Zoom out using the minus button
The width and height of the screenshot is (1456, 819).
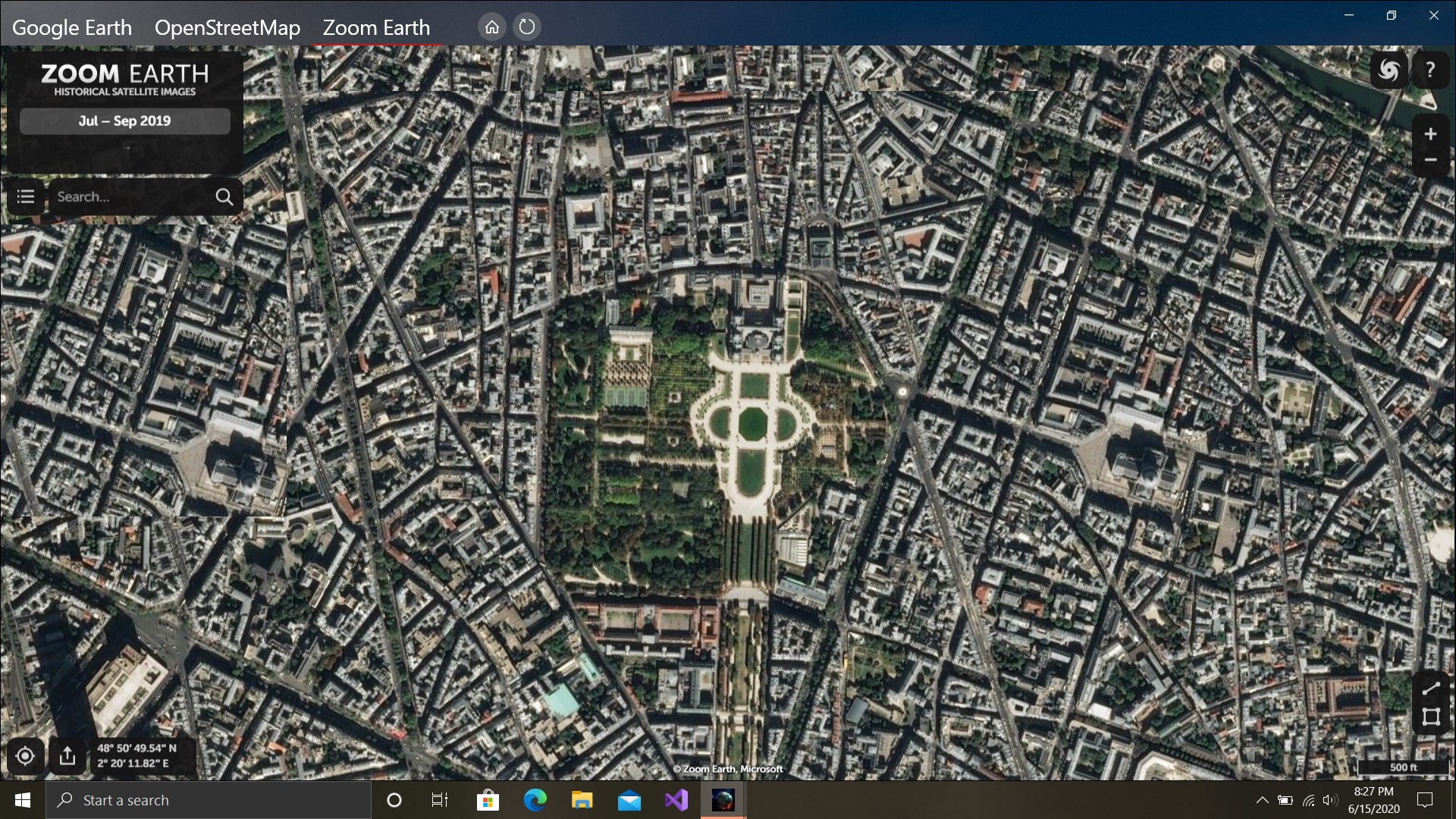[1431, 160]
